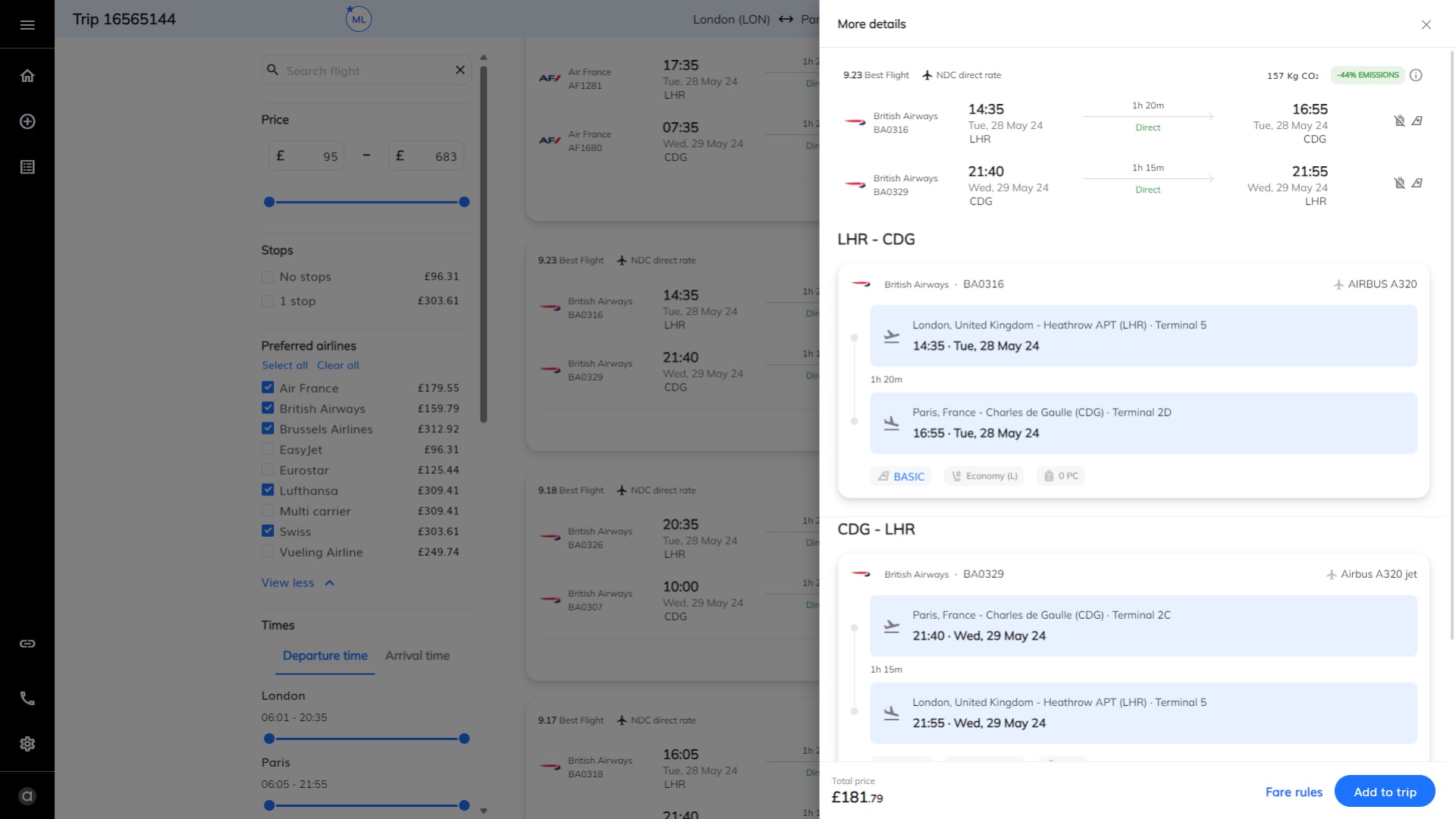
Task: Clear the Search flight field with X
Action: [x=460, y=70]
